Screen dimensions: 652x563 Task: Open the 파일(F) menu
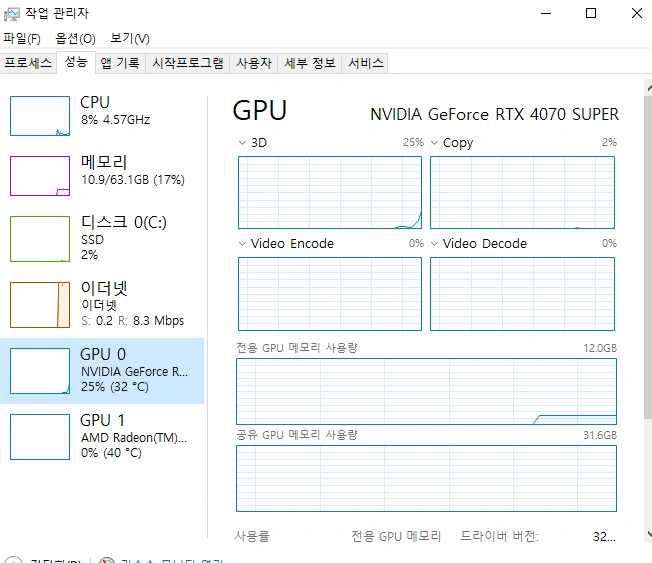click(22, 39)
